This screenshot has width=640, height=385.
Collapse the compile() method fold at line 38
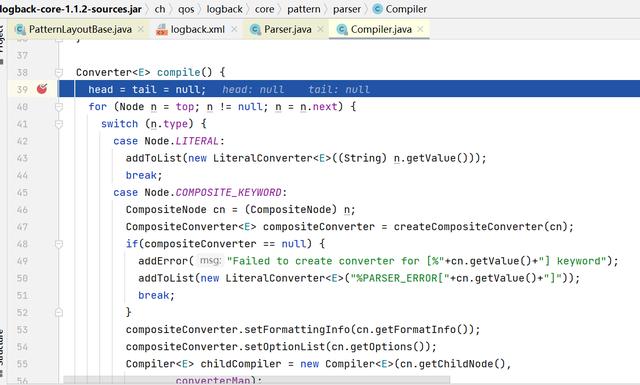[x=59, y=73]
